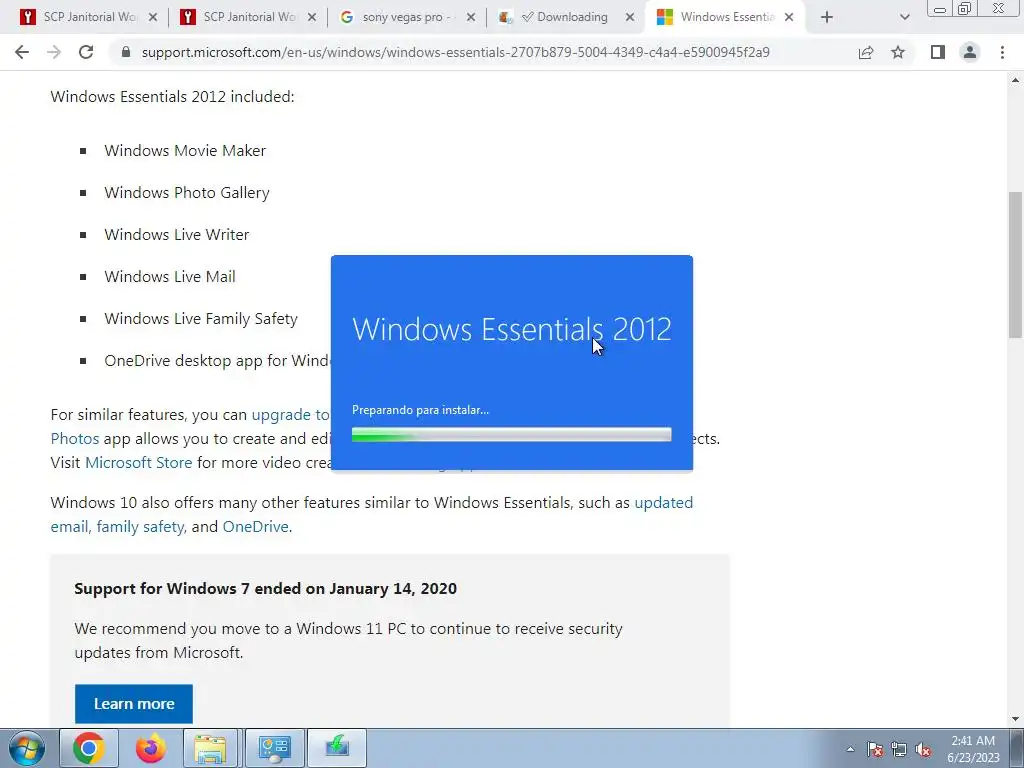Open the installer taskbar item
Viewport: 1024px width, 768px height.
(337, 748)
